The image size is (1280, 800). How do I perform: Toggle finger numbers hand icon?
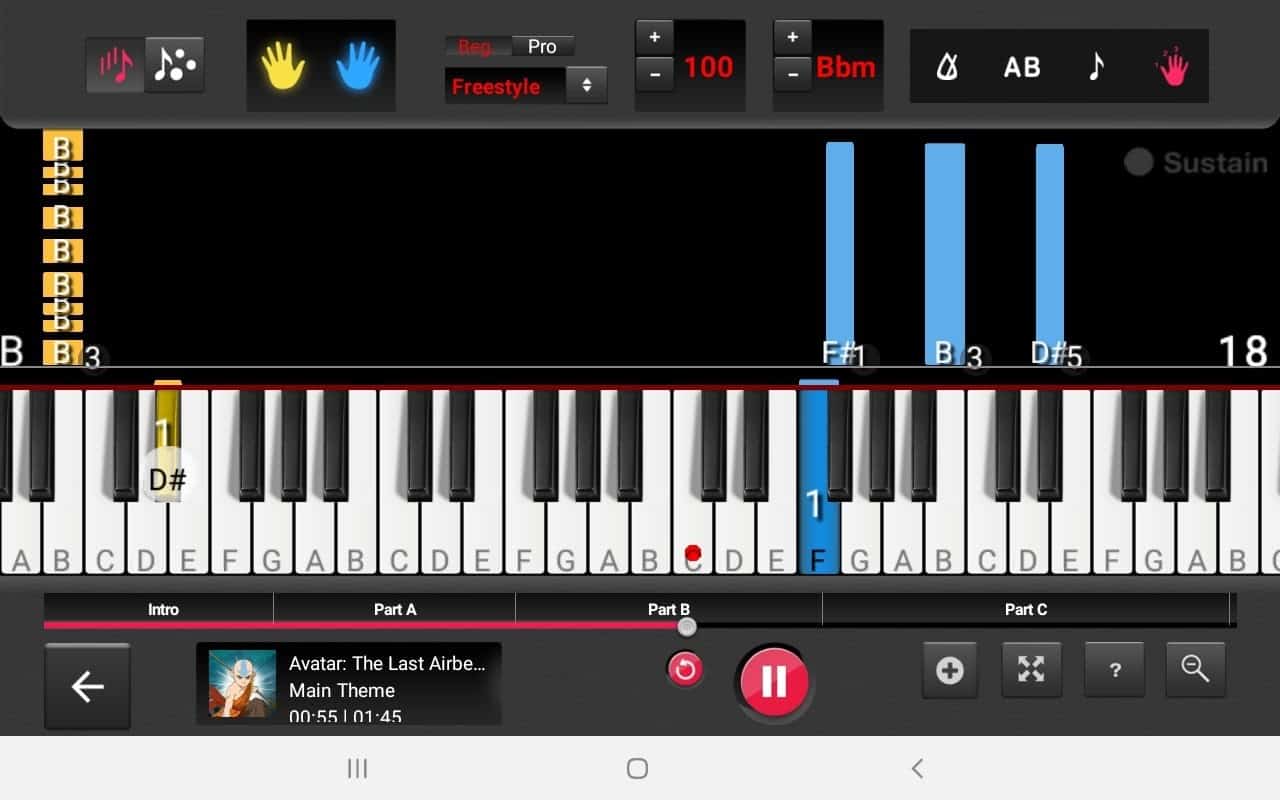click(x=1171, y=67)
